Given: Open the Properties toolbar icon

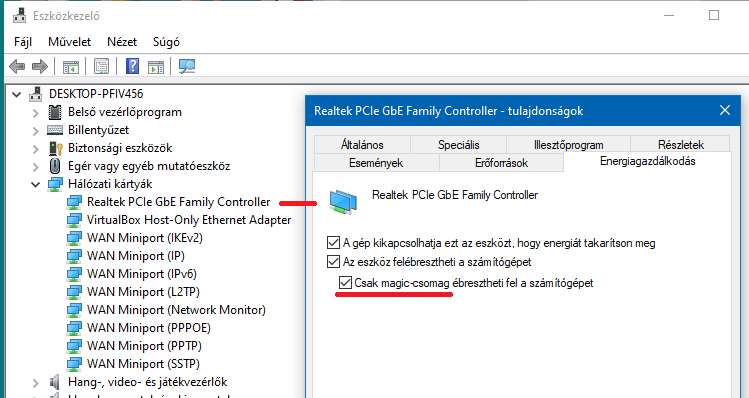Looking at the screenshot, I should click(x=101, y=66).
